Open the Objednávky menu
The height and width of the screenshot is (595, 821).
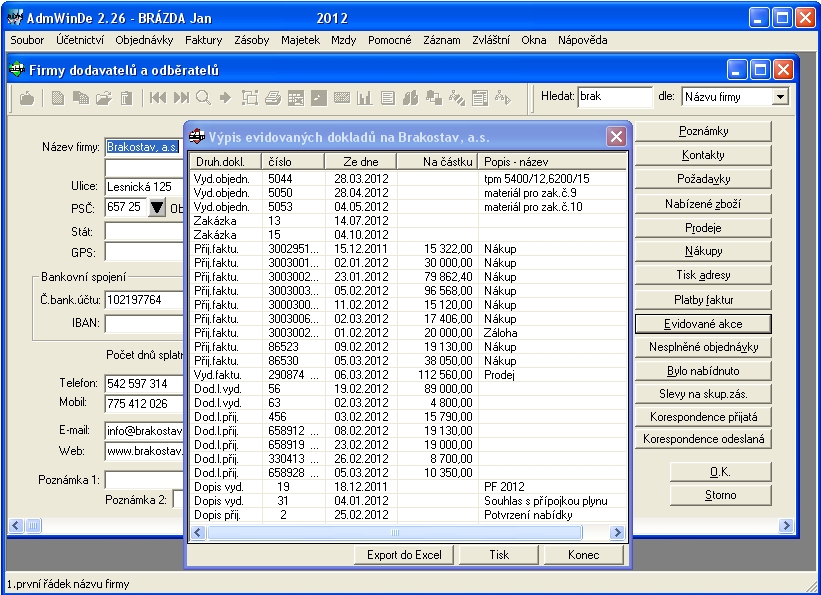click(x=144, y=40)
